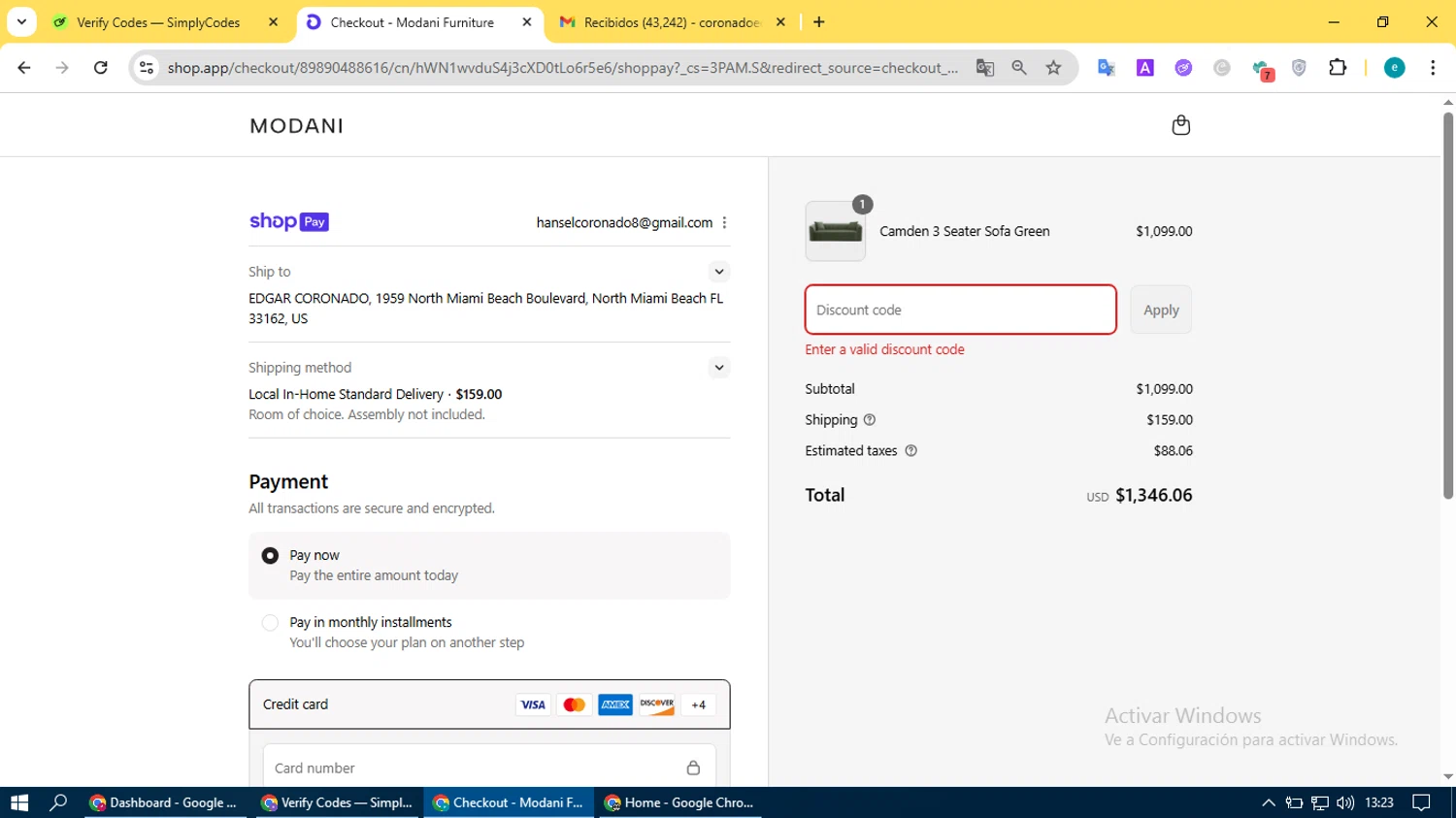The image size is (1456, 818).
Task: Click the Shop Pay logo
Action: pos(289,222)
